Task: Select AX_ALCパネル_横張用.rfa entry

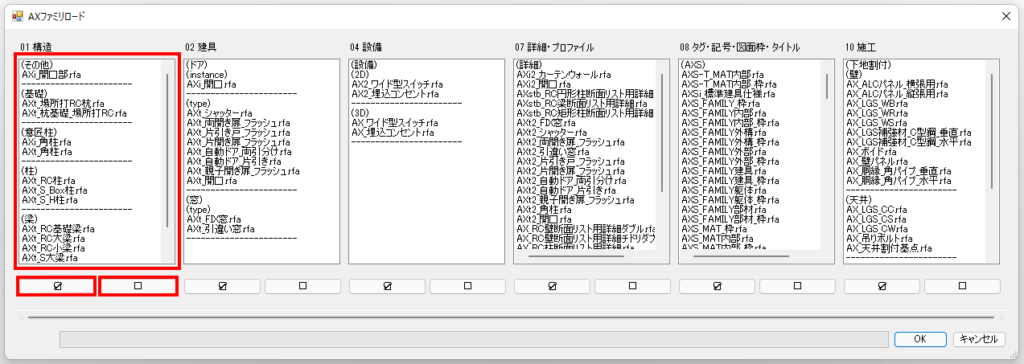Action: (x=897, y=84)
